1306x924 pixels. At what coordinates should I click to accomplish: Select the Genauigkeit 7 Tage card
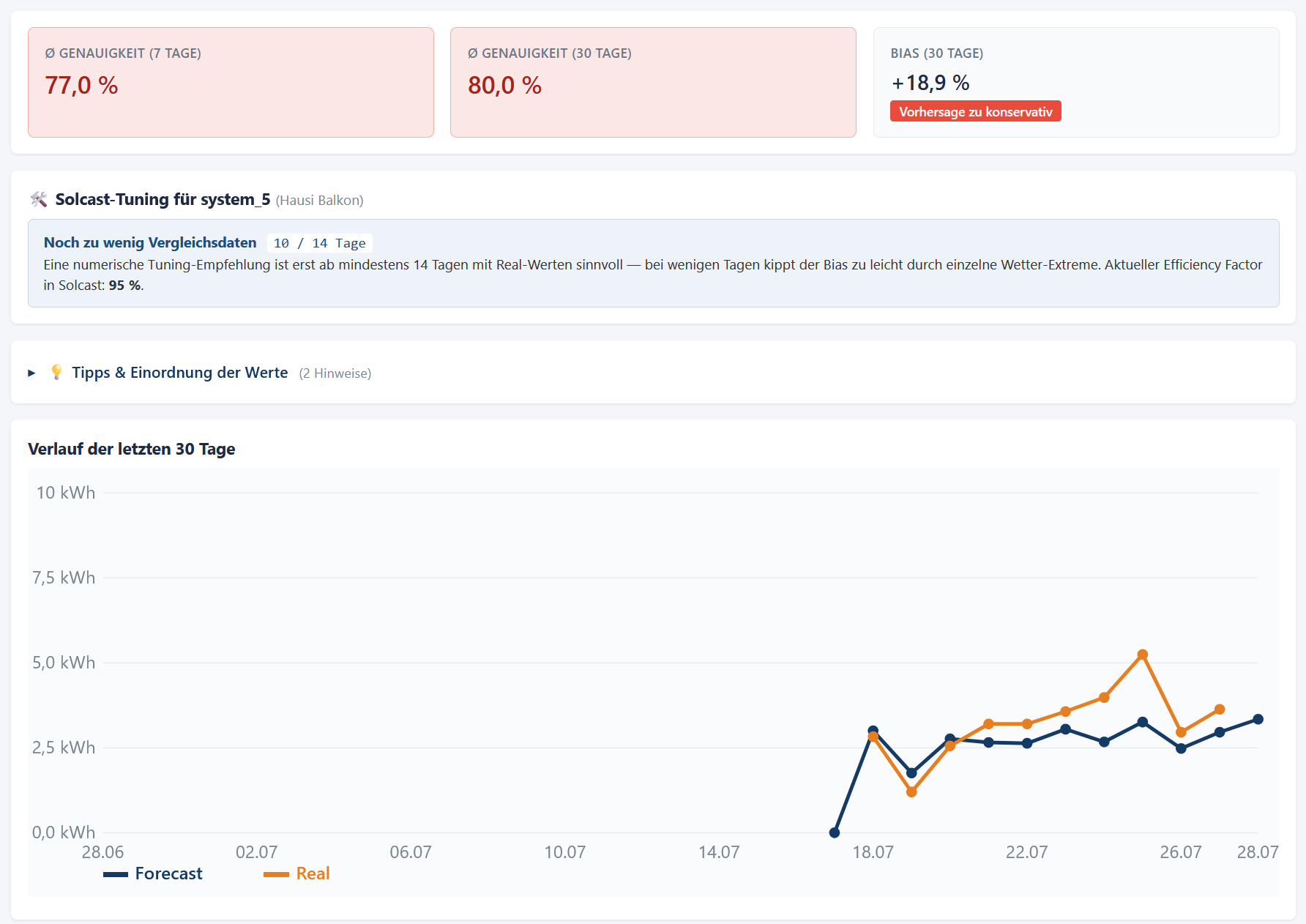point(231,82)
